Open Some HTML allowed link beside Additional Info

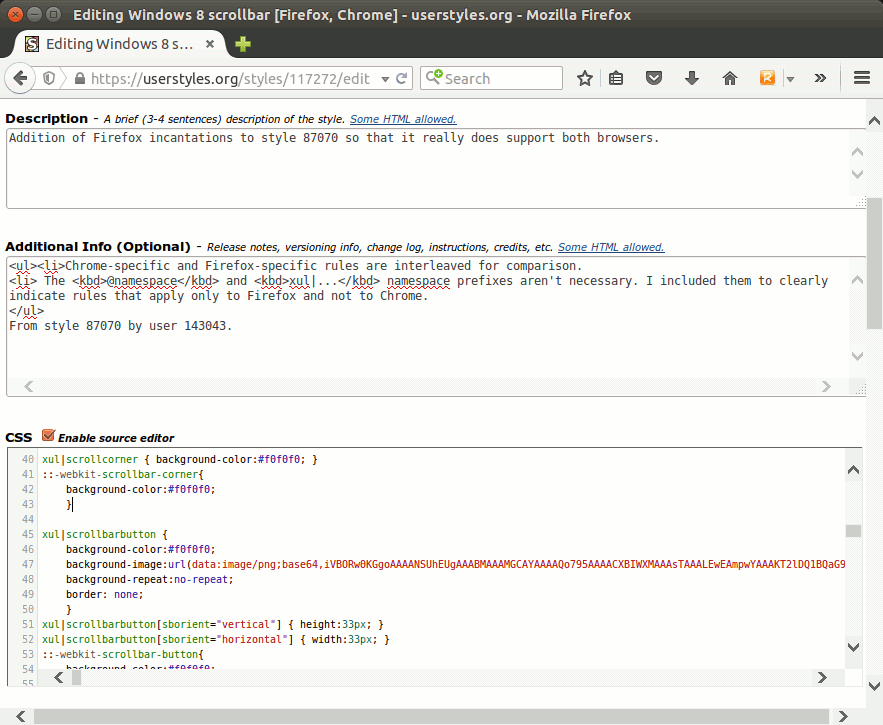[611, 247]
